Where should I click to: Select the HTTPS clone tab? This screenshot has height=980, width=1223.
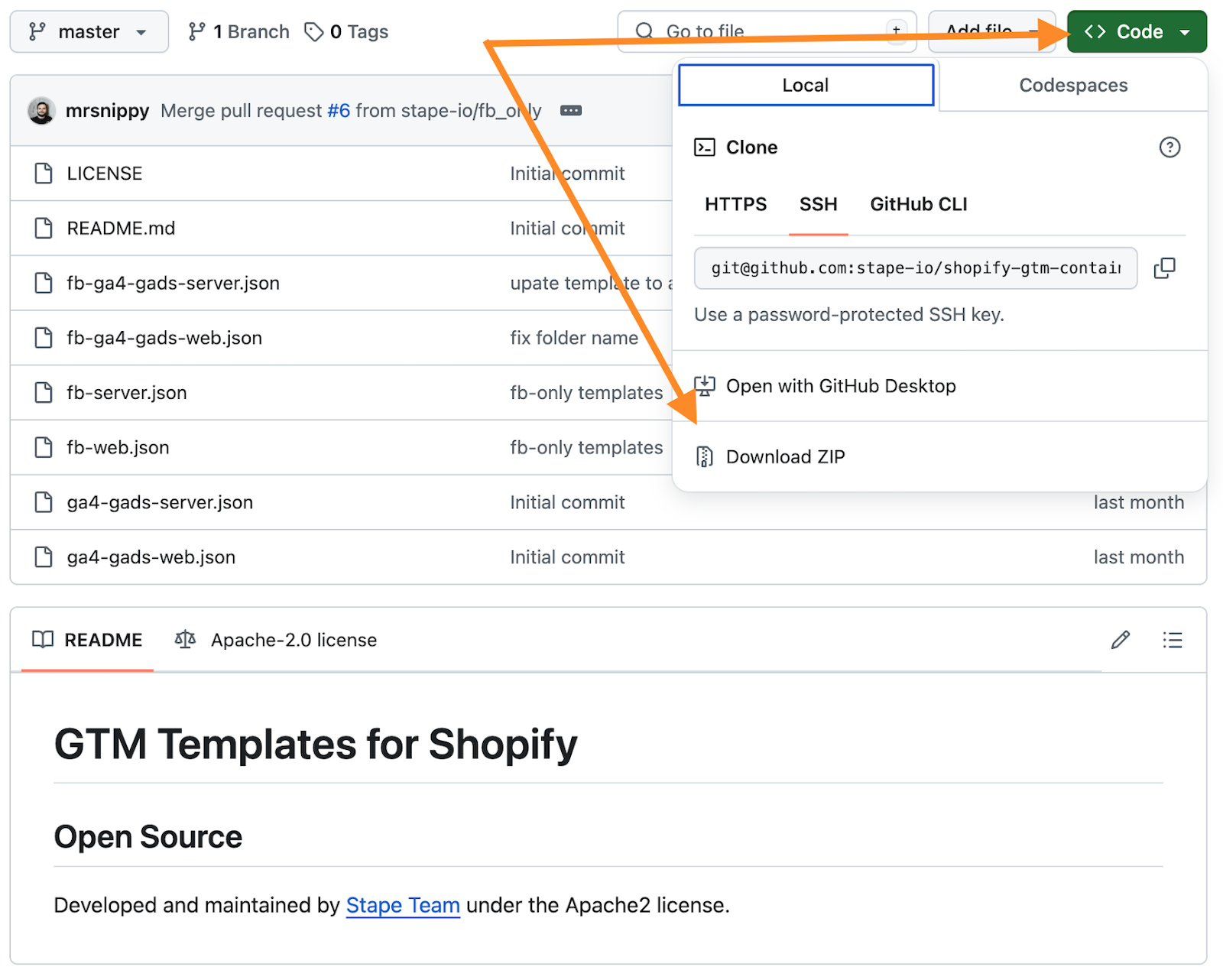click(x=735, y=204)
